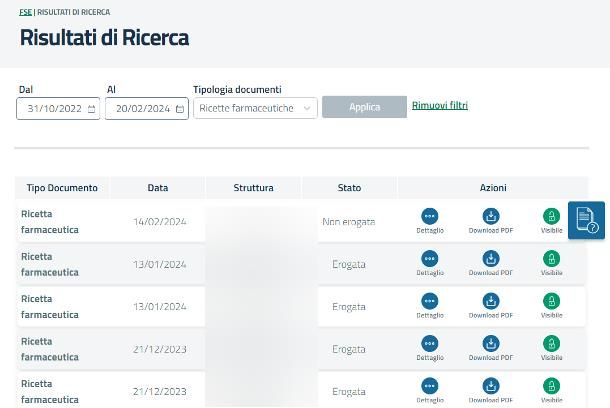The height and width of the screenshot is (408, 610).
Task: Click the Dal date input field
Action: click(x=54, y=109)
